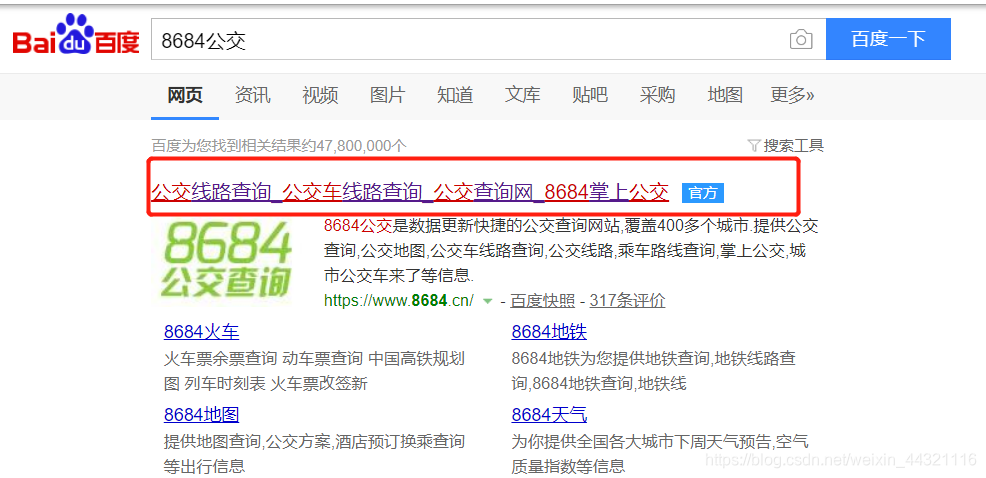Screen dimensions: 986x478
Task: Select the 网页 tab
Action: [x=185, y=95]
